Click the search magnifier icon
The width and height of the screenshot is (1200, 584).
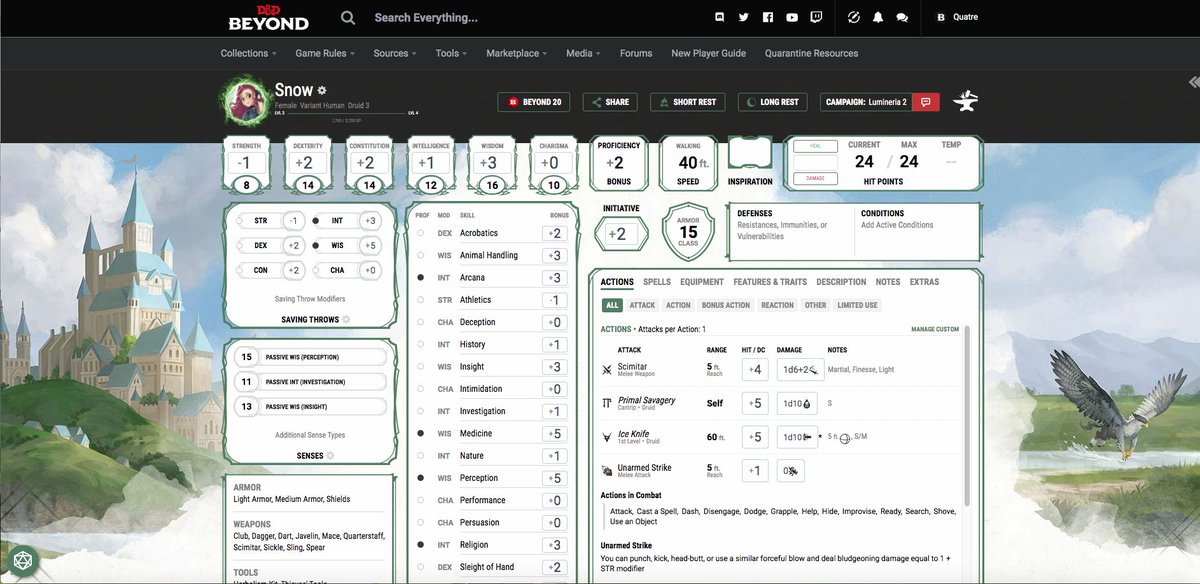348,17
